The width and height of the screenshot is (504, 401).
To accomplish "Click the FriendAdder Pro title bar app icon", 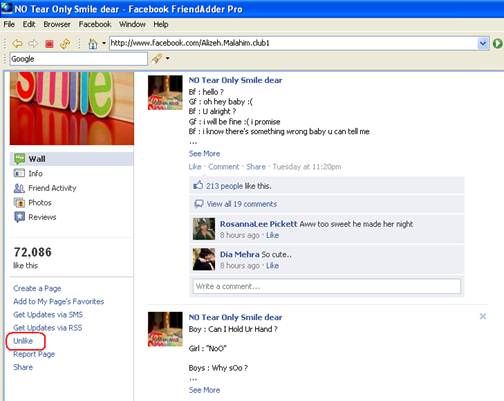I will pyautogui.click(x=7, y=9).
